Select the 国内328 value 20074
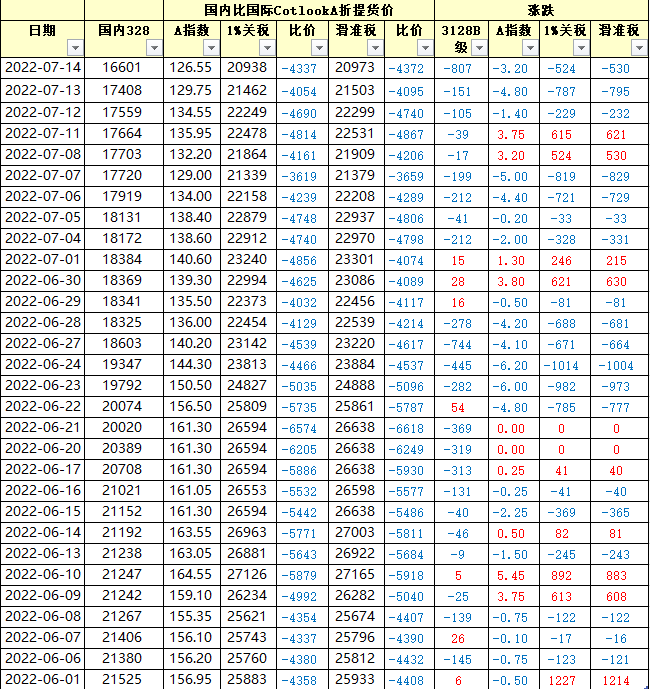Screen dimensions: 650x689 tap(122, 406)
